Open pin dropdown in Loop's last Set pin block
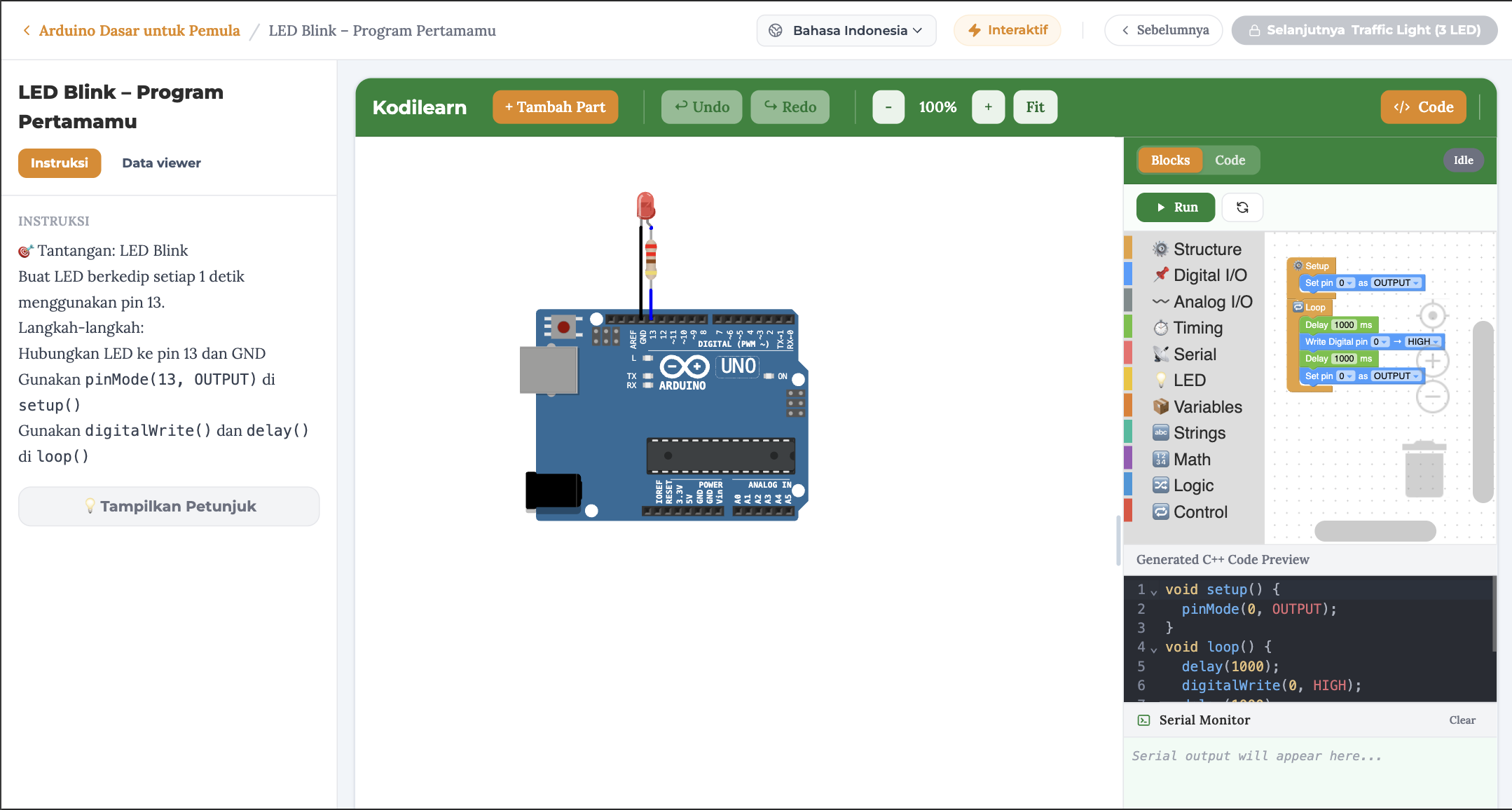This screenshot has width=1512, height=810. (1345, 376)
